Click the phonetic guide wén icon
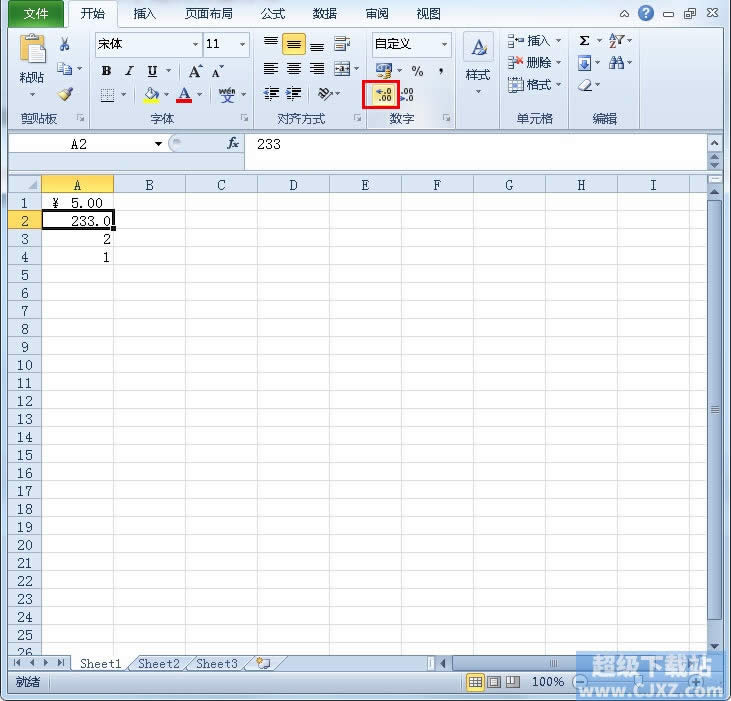 (x=227, y=95)
